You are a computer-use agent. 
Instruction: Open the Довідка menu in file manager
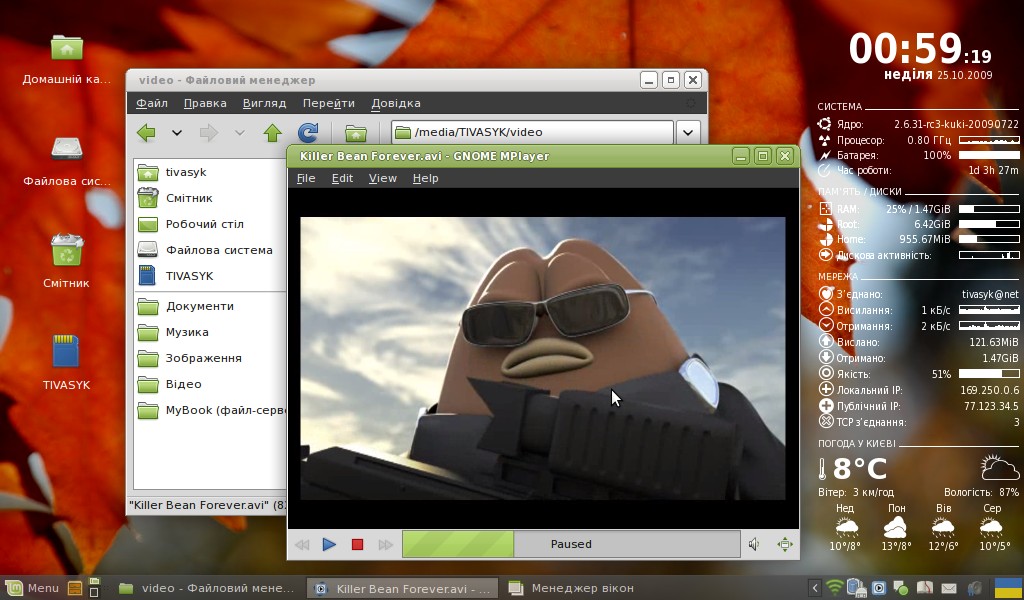(396, 103)
